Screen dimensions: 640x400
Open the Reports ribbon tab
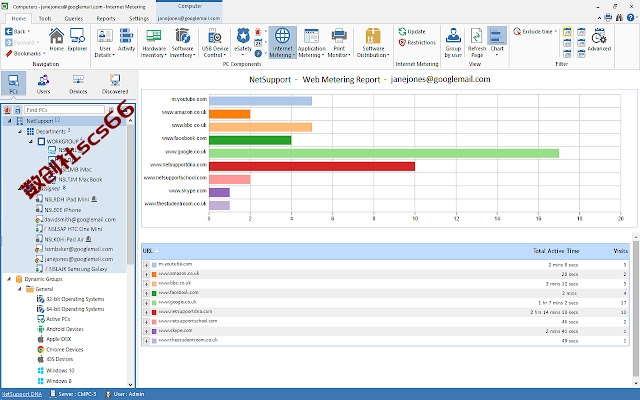(x=106, y=18)
